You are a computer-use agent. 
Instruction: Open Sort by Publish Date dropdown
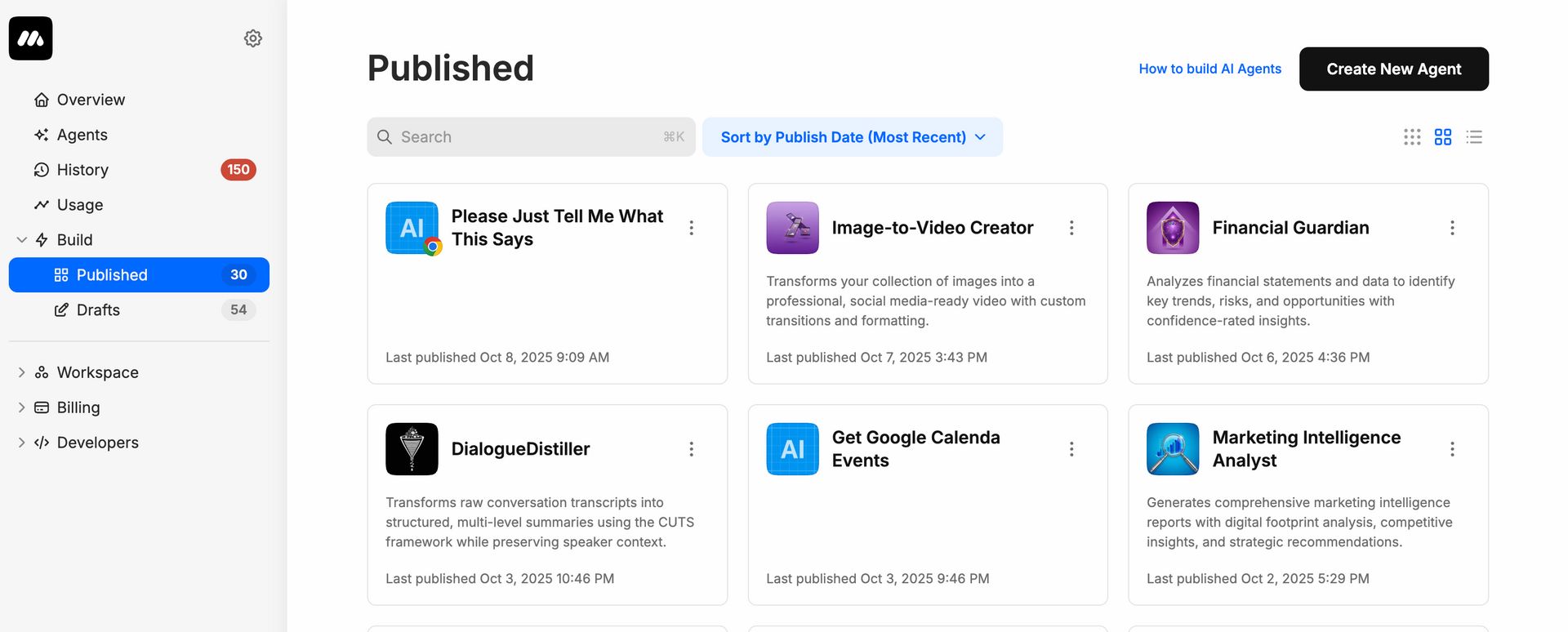click(x=852, y=137)
